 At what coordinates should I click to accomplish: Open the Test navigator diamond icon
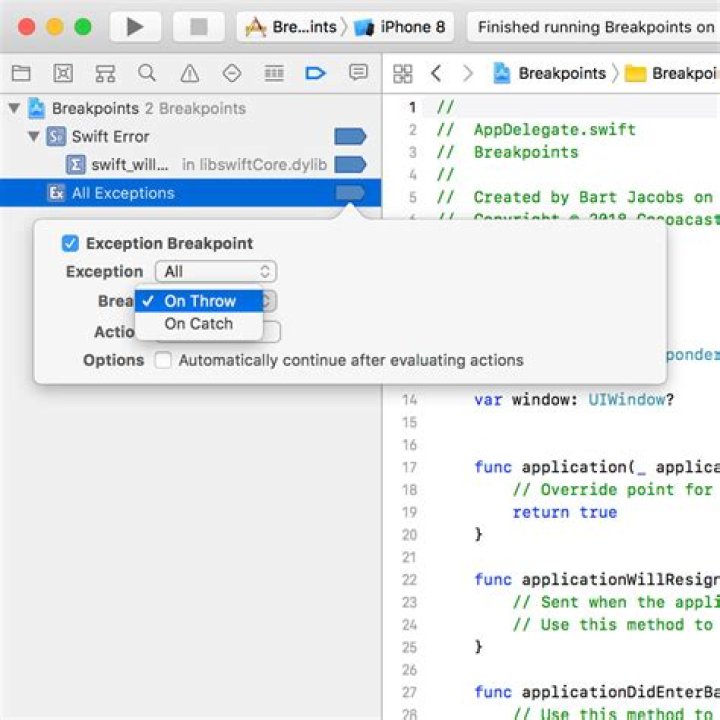click(x=232, y=73)
